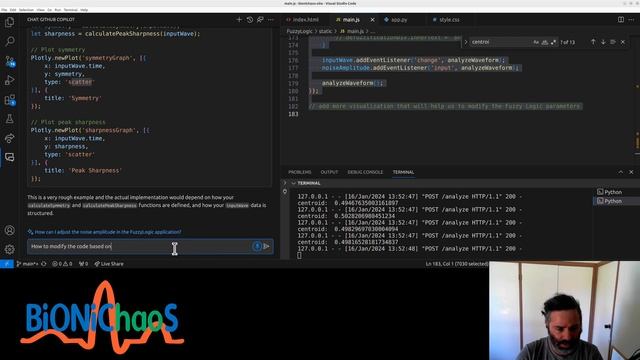Maximize the panel with chevron up

[620, 172]
